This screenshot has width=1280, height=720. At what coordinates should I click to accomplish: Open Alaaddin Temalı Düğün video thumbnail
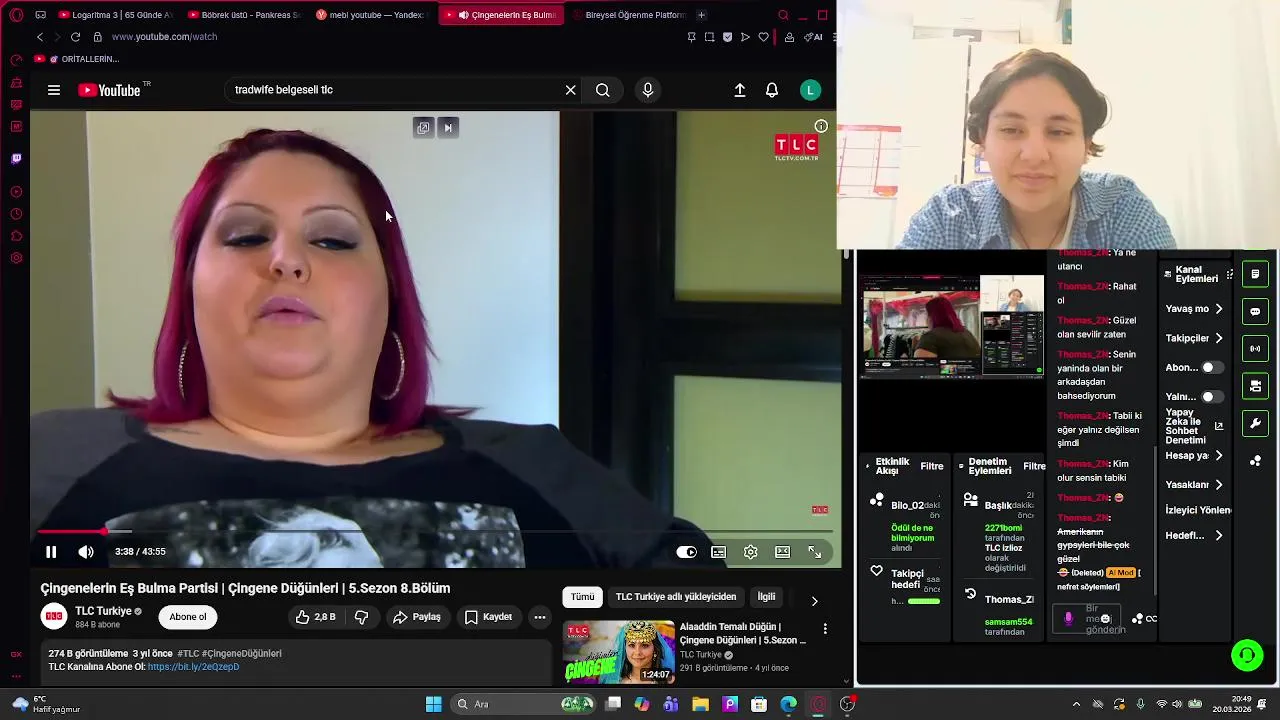point(619,652)
